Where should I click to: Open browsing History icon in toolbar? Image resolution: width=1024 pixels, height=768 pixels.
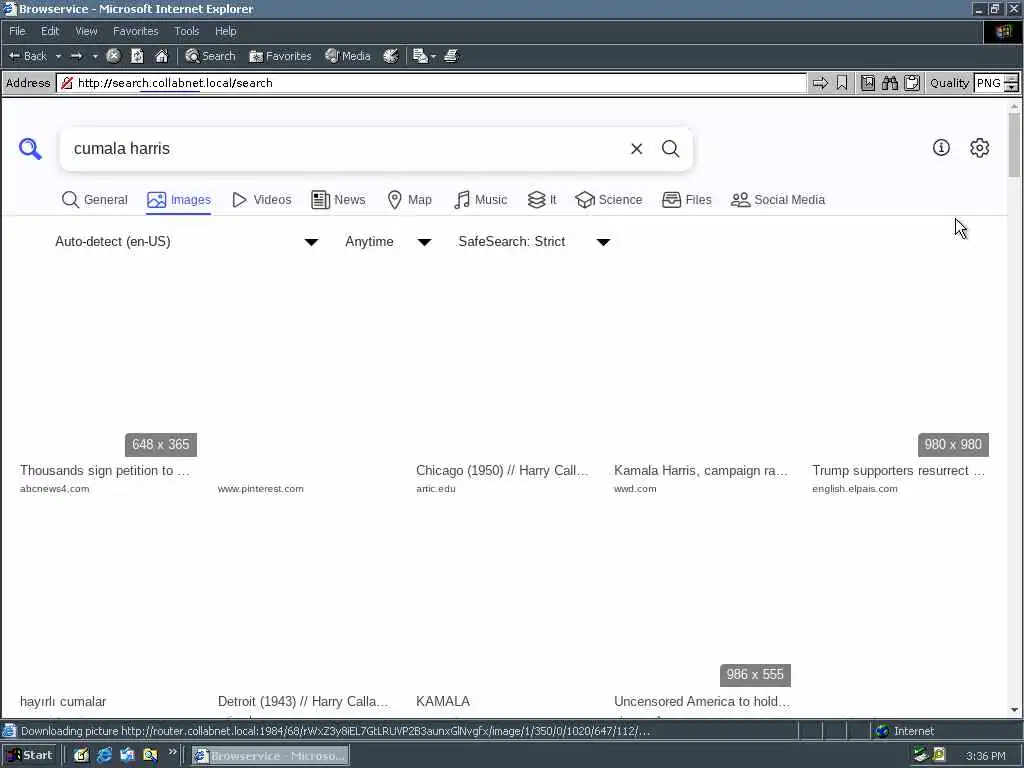pos(391,56)
